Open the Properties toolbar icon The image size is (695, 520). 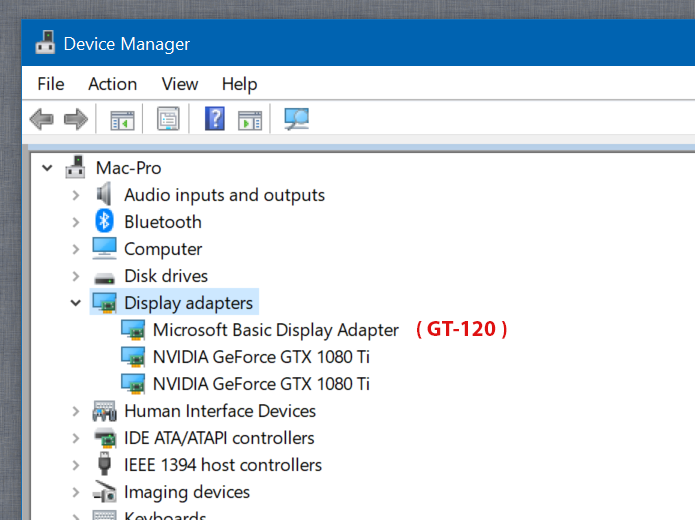click(x=168, y=119)
